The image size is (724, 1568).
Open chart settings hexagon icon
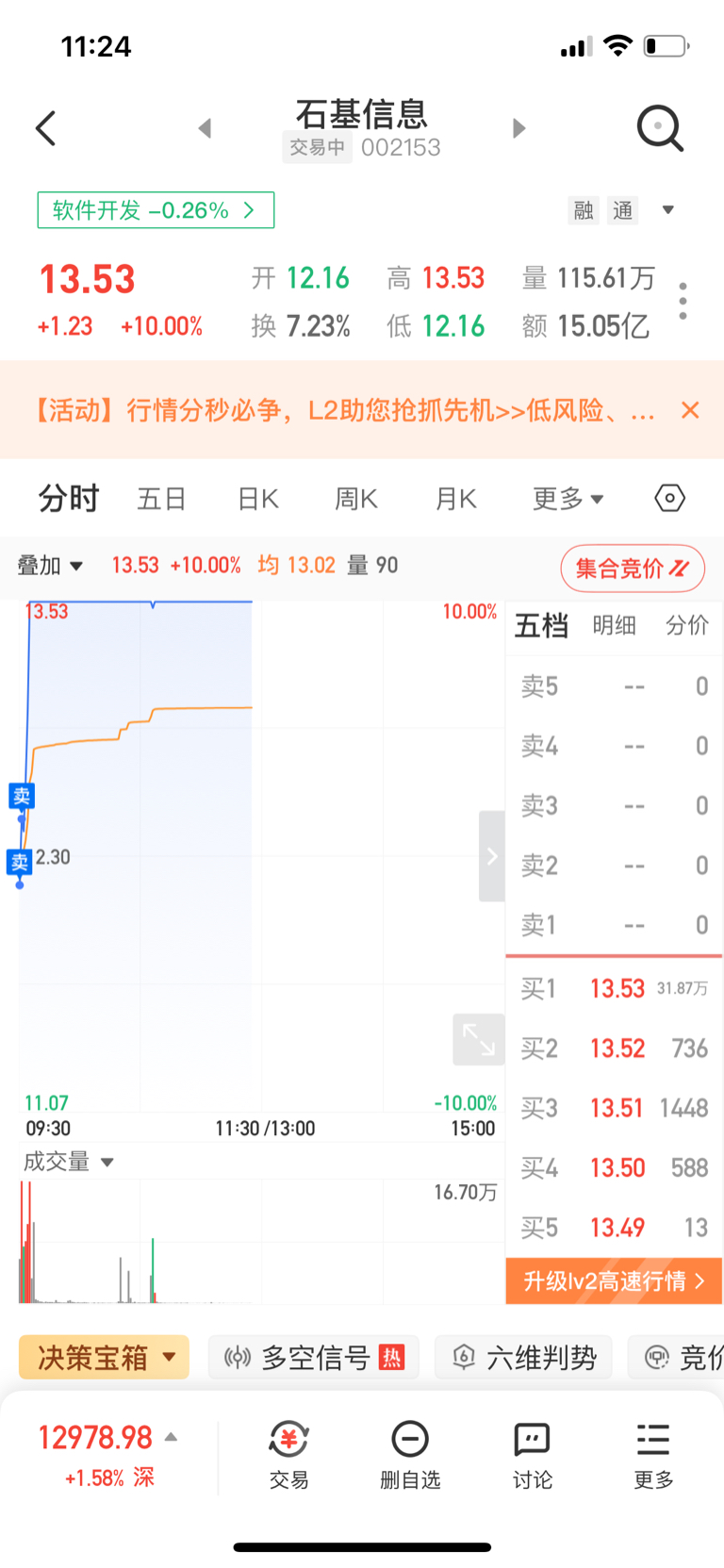pyautogui.click(x=669, y=498)
